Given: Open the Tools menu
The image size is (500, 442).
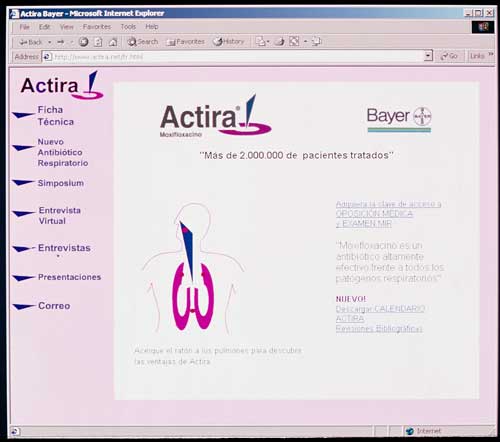Looking at the screenshot, I should click(x=128, y=27).
